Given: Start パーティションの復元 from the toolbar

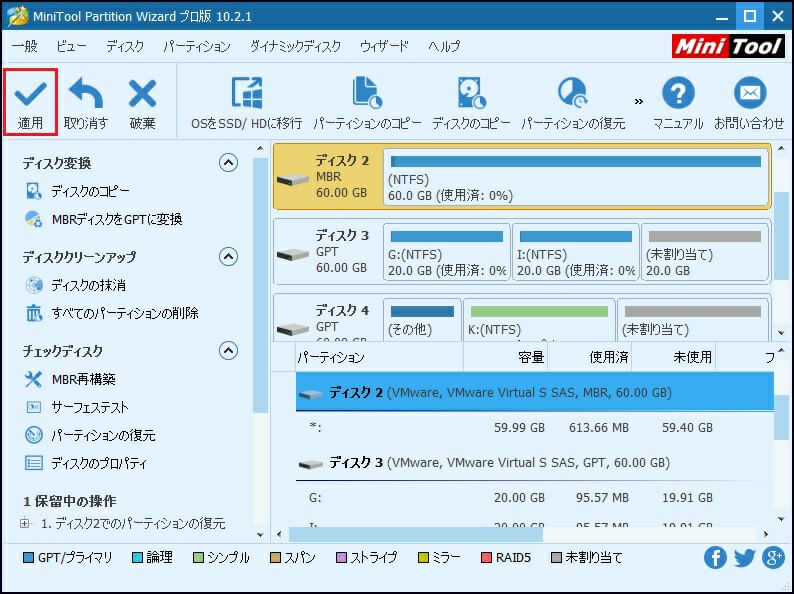Looking at the screenshot, I should click(573, 103).
